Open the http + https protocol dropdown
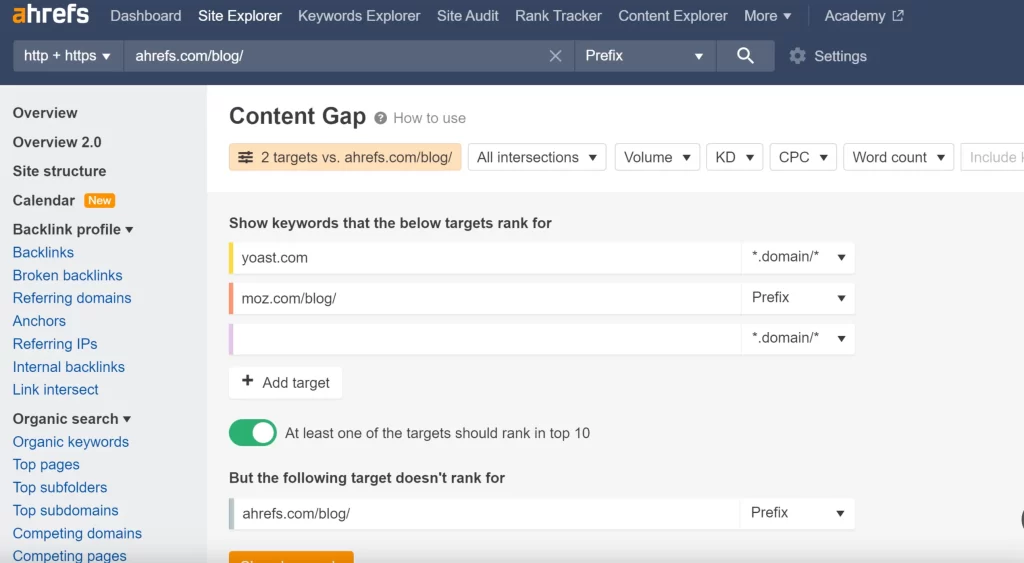Screen dimensions: 1024x563 (68, 56)
